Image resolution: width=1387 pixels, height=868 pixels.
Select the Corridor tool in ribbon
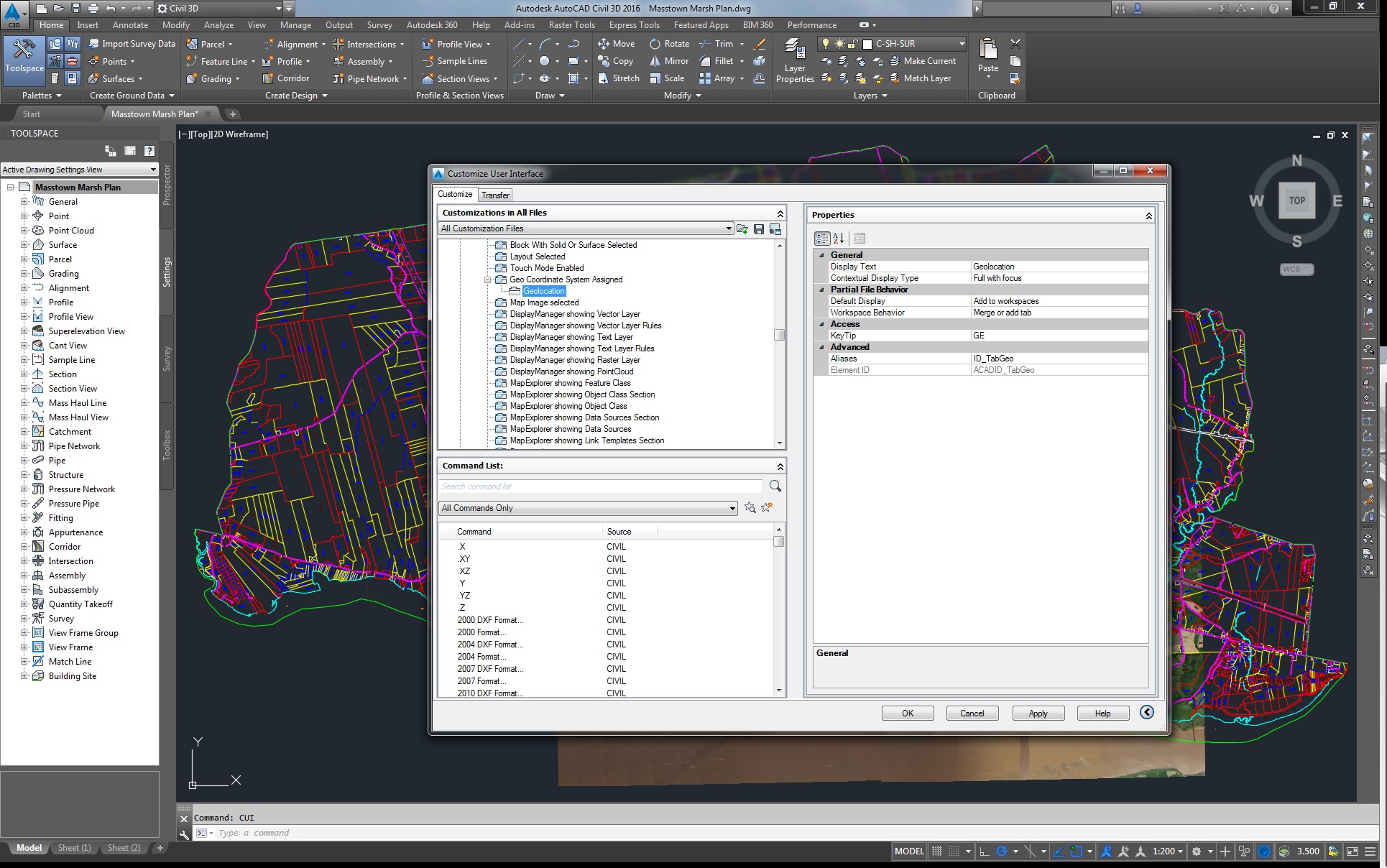pos(286,78)
